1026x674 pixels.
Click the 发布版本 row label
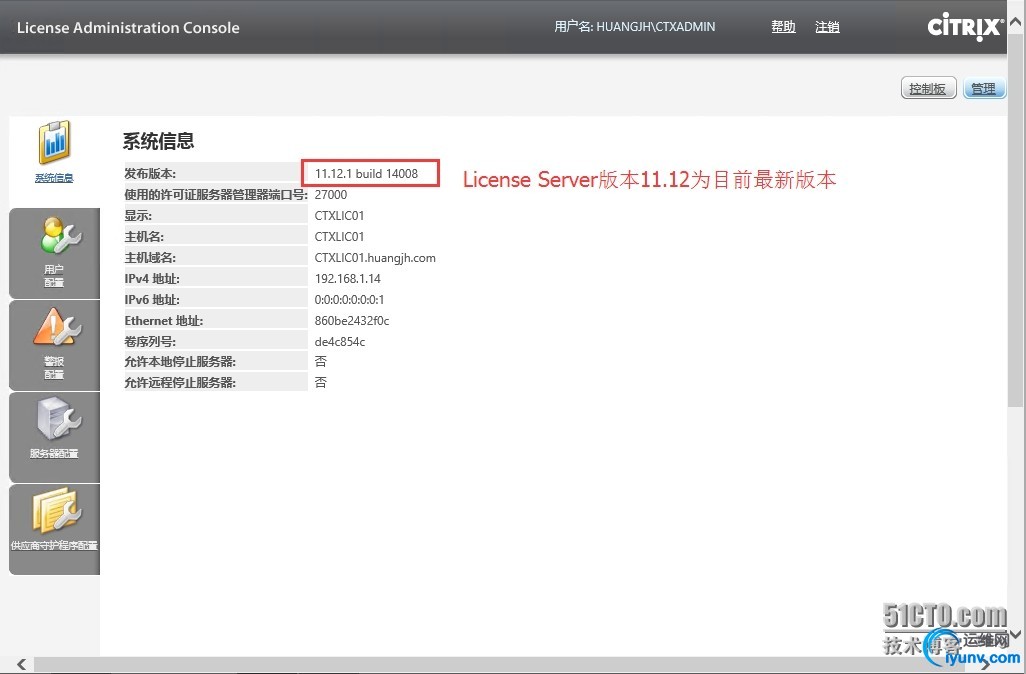click(150, 173)
